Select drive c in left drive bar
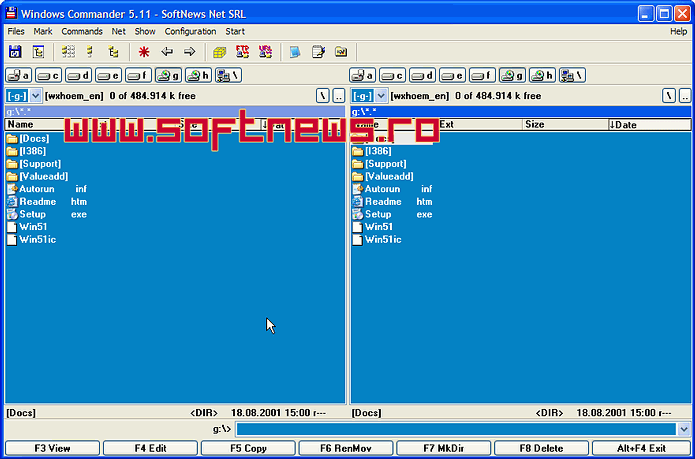Viewport: 695px width, 459px height. tap(48, 75)
